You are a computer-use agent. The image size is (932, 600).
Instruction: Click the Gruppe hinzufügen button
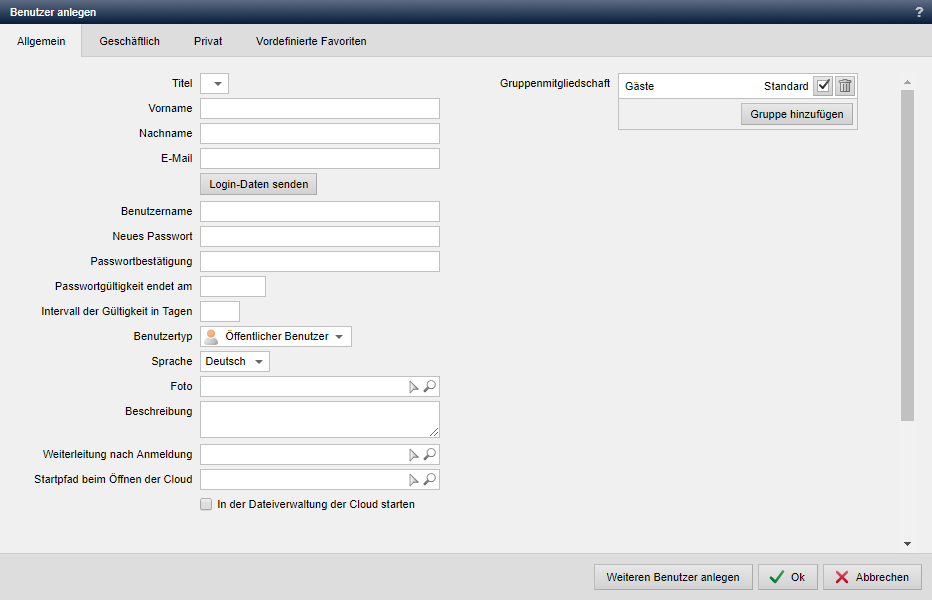point(796,114)
